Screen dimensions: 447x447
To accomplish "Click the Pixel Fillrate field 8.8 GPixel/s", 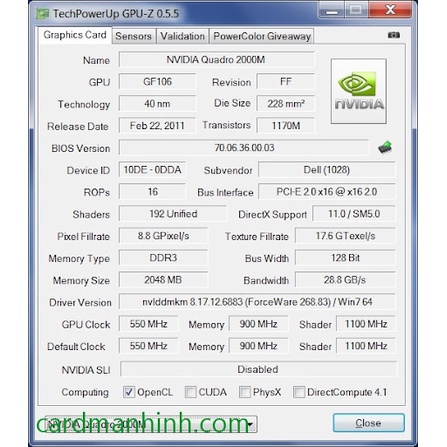I will (163, 236).
